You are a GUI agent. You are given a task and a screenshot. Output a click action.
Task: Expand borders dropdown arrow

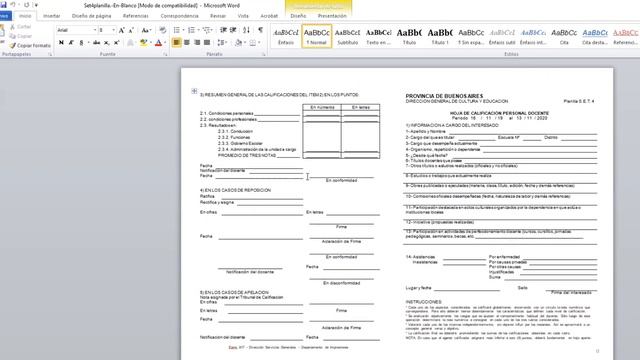(260, 42)
